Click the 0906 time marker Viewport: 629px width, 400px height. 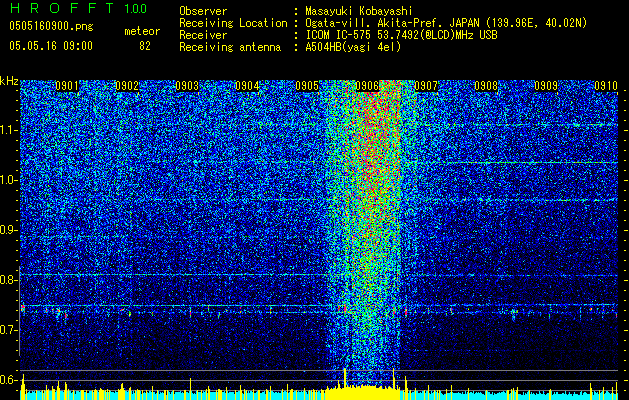367,86
